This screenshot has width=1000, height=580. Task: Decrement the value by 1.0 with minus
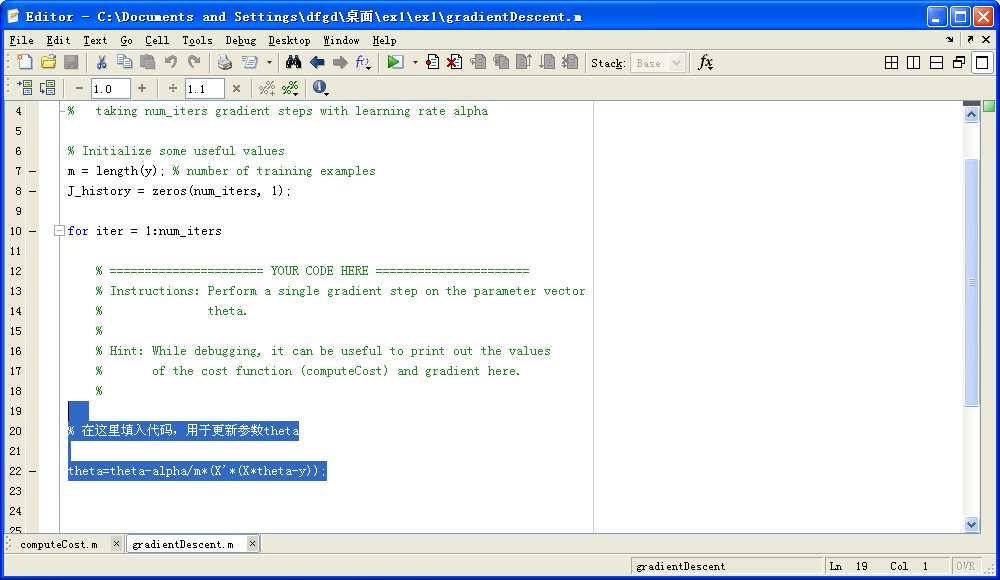click(x=79, y=88)
